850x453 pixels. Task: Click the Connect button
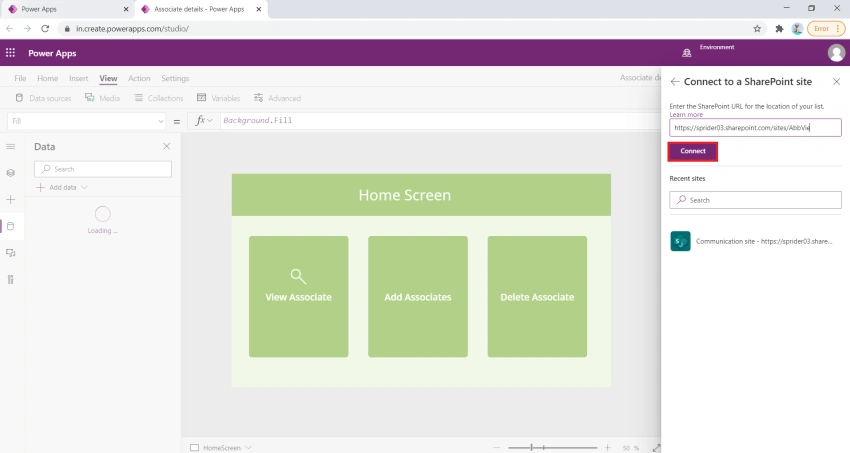click(693, 151)
